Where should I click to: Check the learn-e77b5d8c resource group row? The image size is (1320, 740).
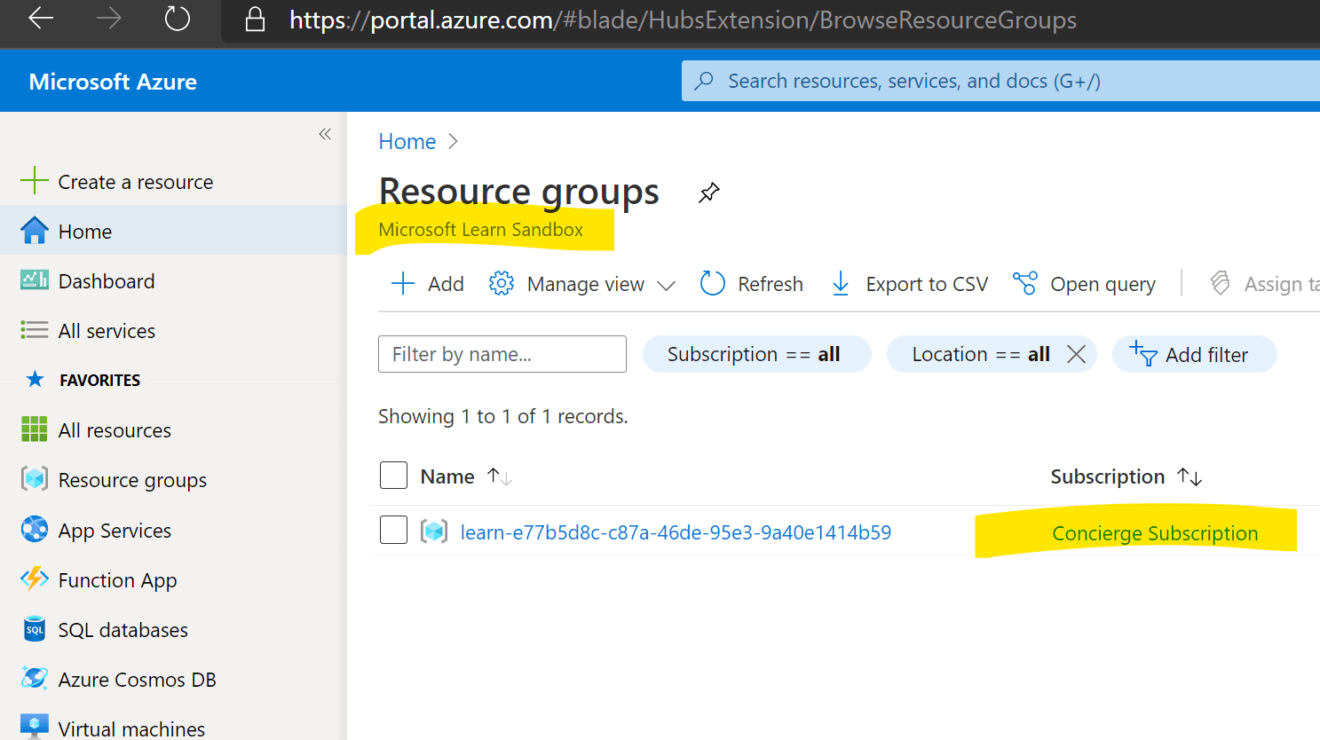394,530
